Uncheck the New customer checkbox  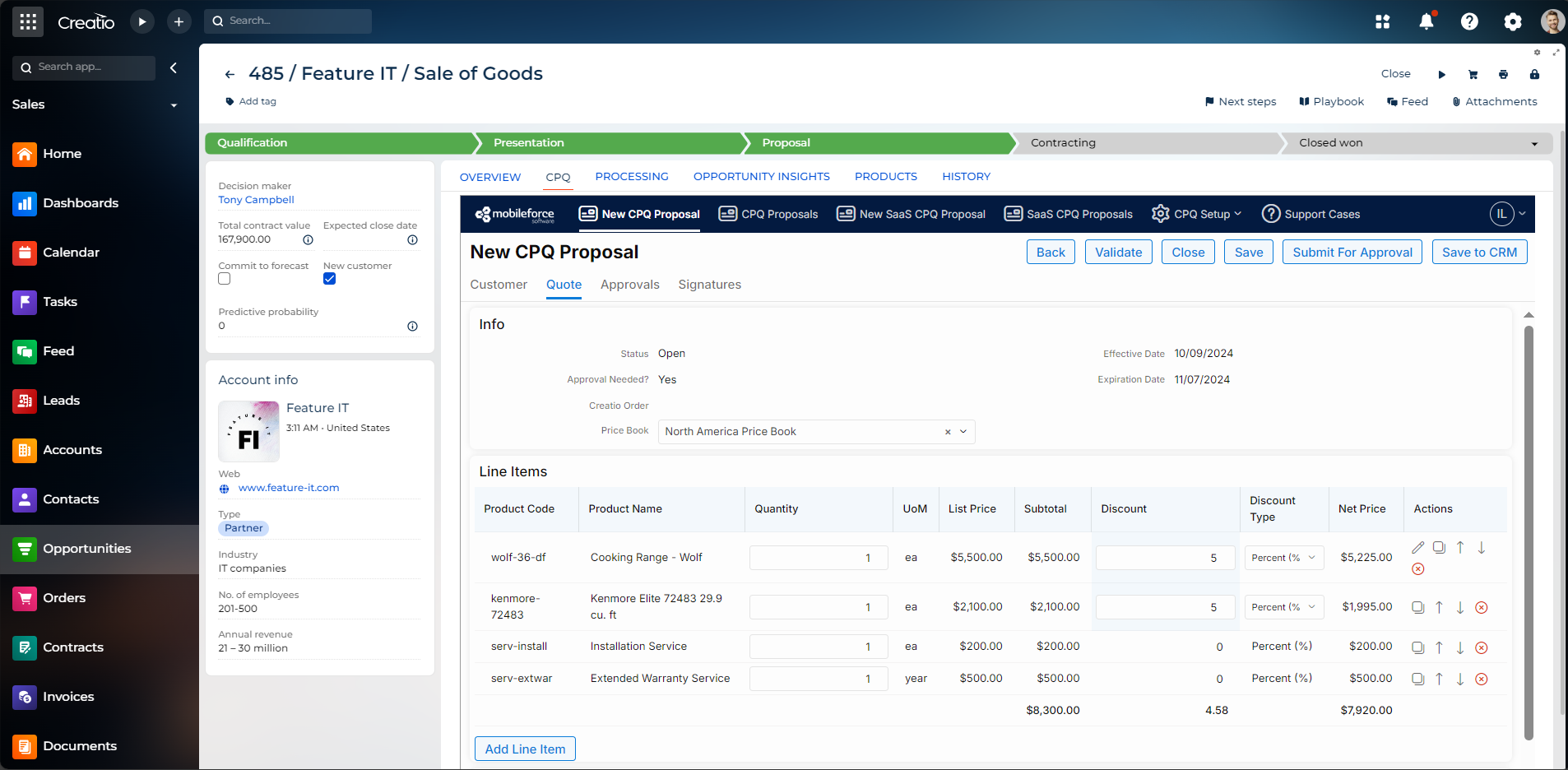point(329,279)
